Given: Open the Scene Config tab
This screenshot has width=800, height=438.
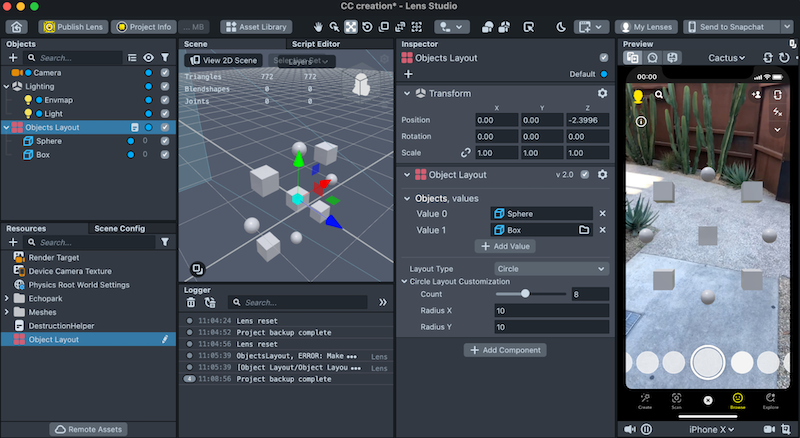Looking at the screenshot, I should (x=119, y=228).
